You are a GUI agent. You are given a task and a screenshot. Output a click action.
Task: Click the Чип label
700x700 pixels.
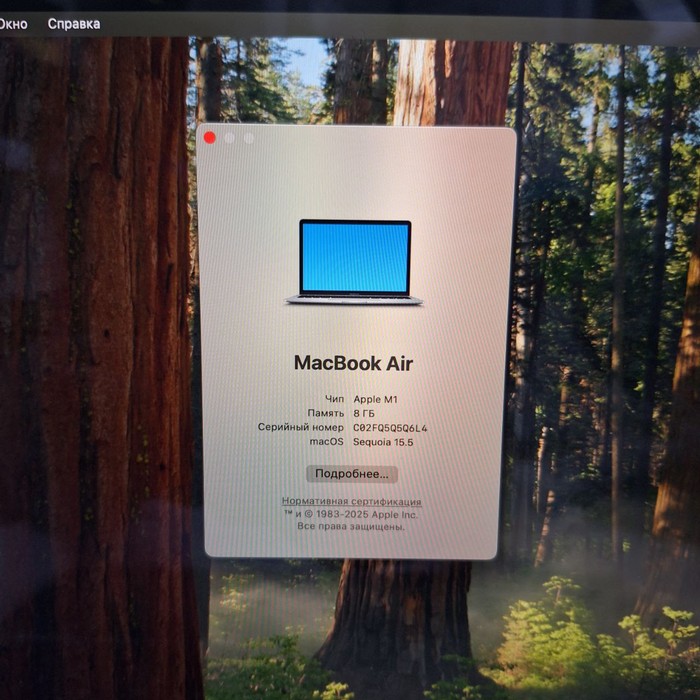click(x=334, y=399)
